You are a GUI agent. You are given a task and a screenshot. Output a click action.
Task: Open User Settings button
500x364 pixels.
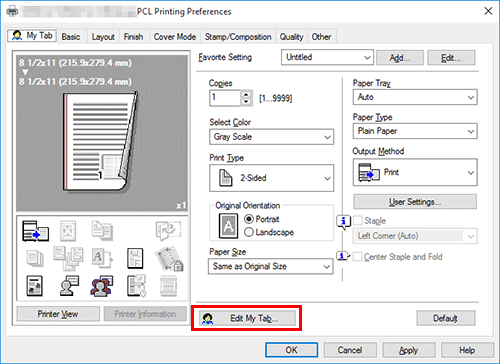415,202
